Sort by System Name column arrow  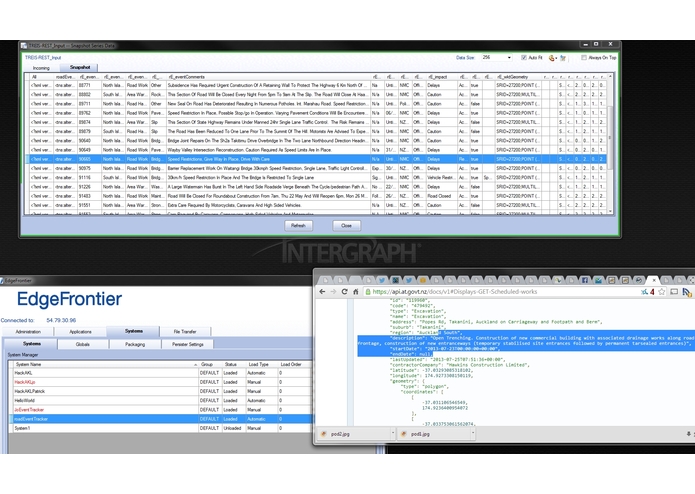pyautogui.click(x=195, y=365)
